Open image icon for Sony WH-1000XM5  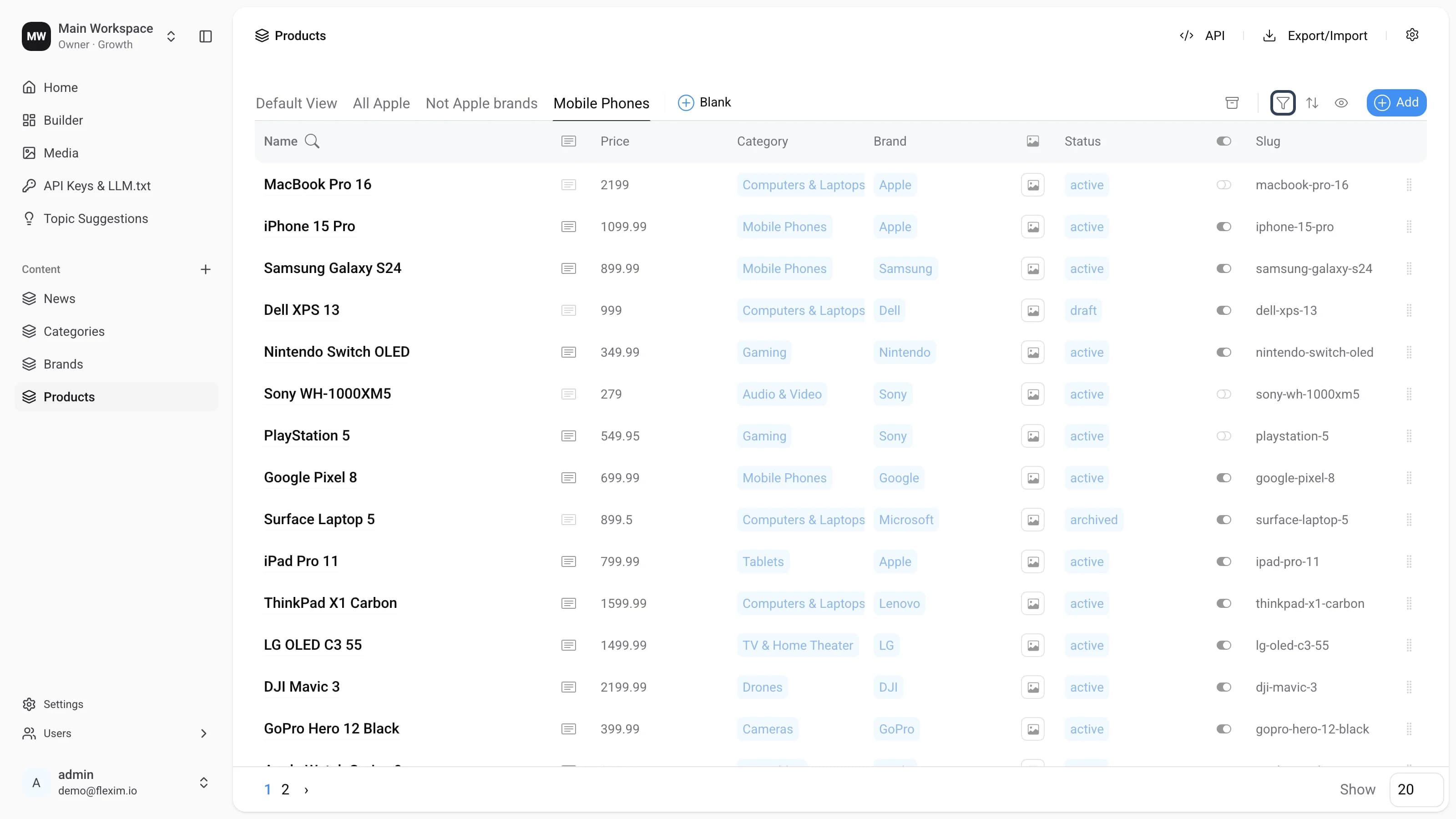coord(1033,394)
